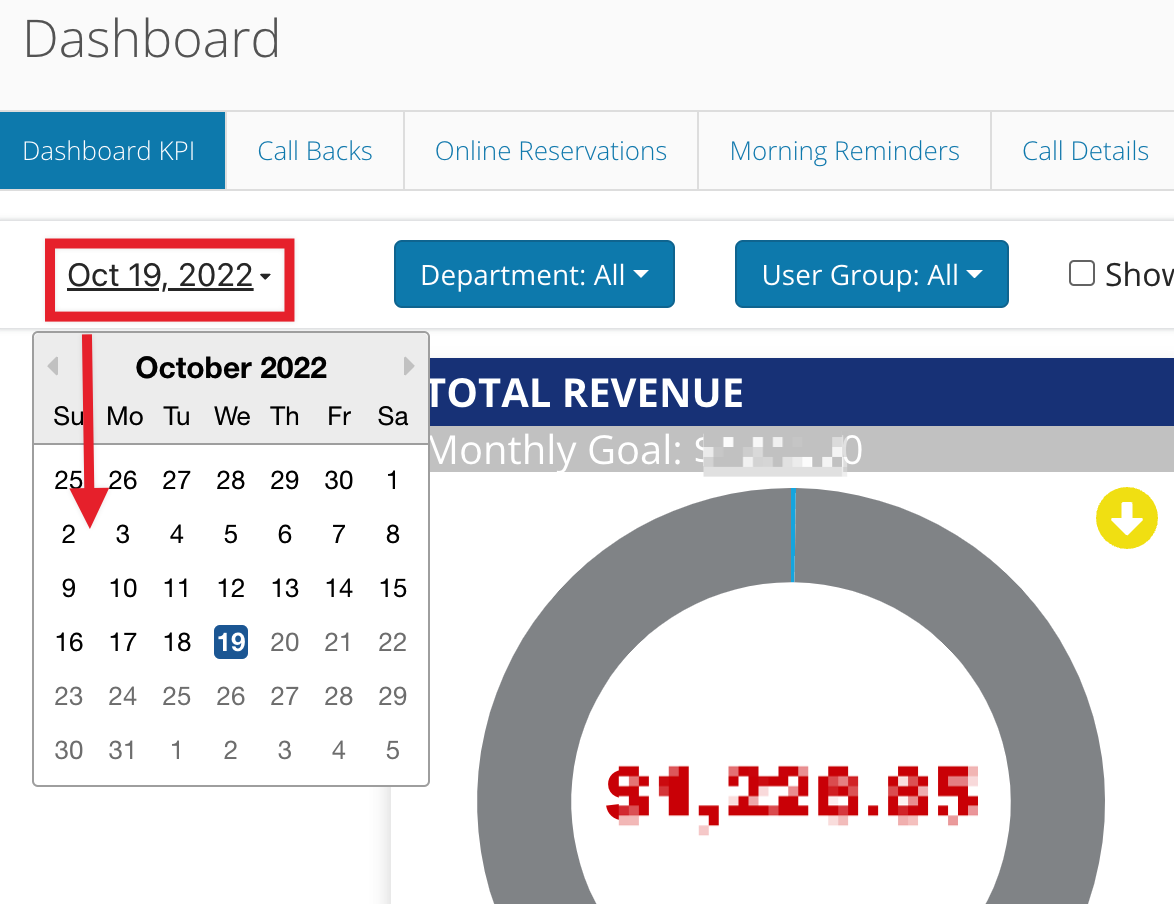Click the highlighted date 19

point(231,642)
